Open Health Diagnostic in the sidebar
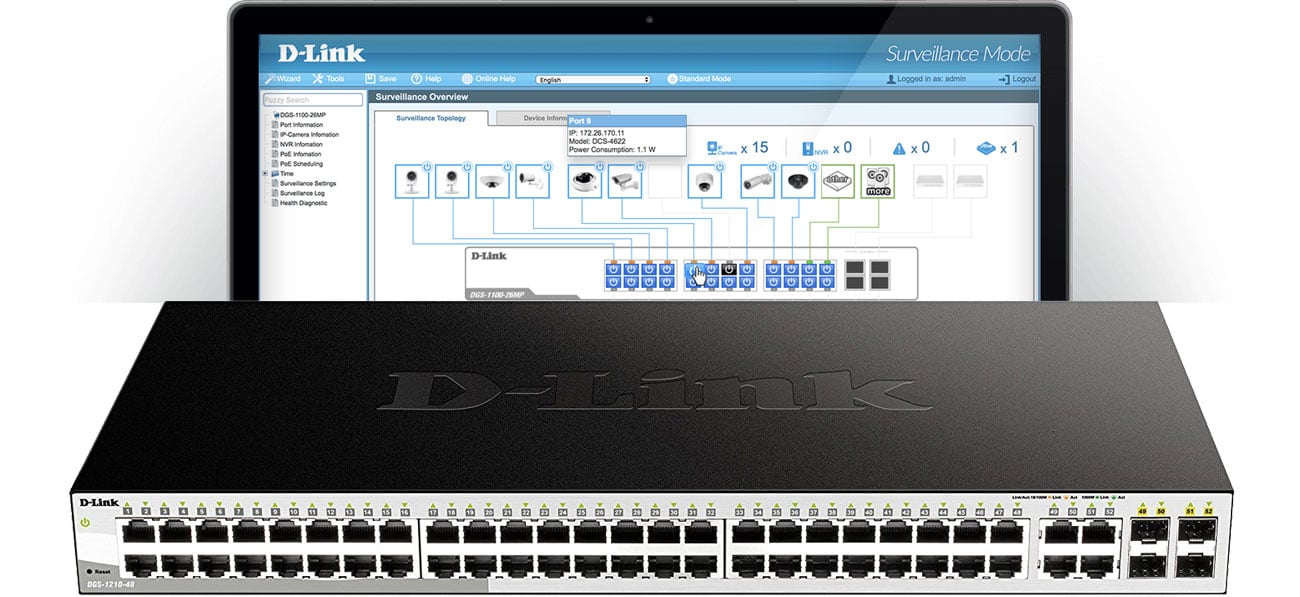 299,203
